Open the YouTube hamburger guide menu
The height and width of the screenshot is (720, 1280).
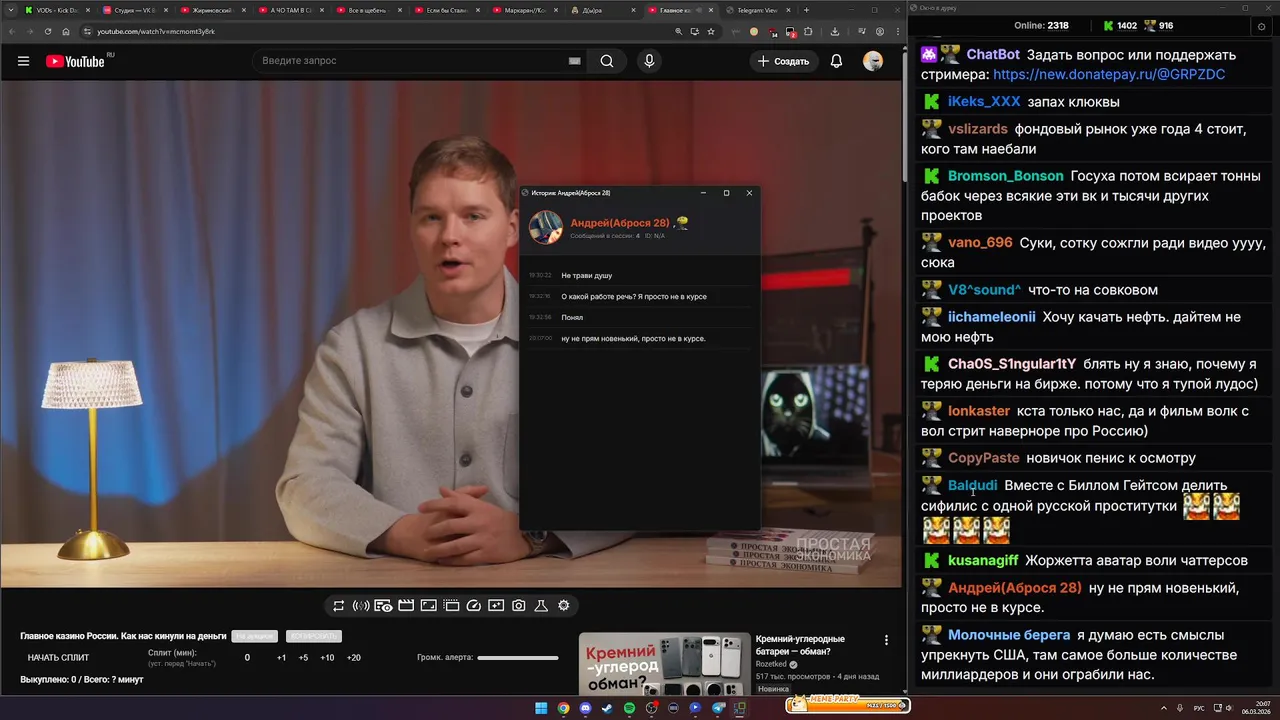(23, 61)
